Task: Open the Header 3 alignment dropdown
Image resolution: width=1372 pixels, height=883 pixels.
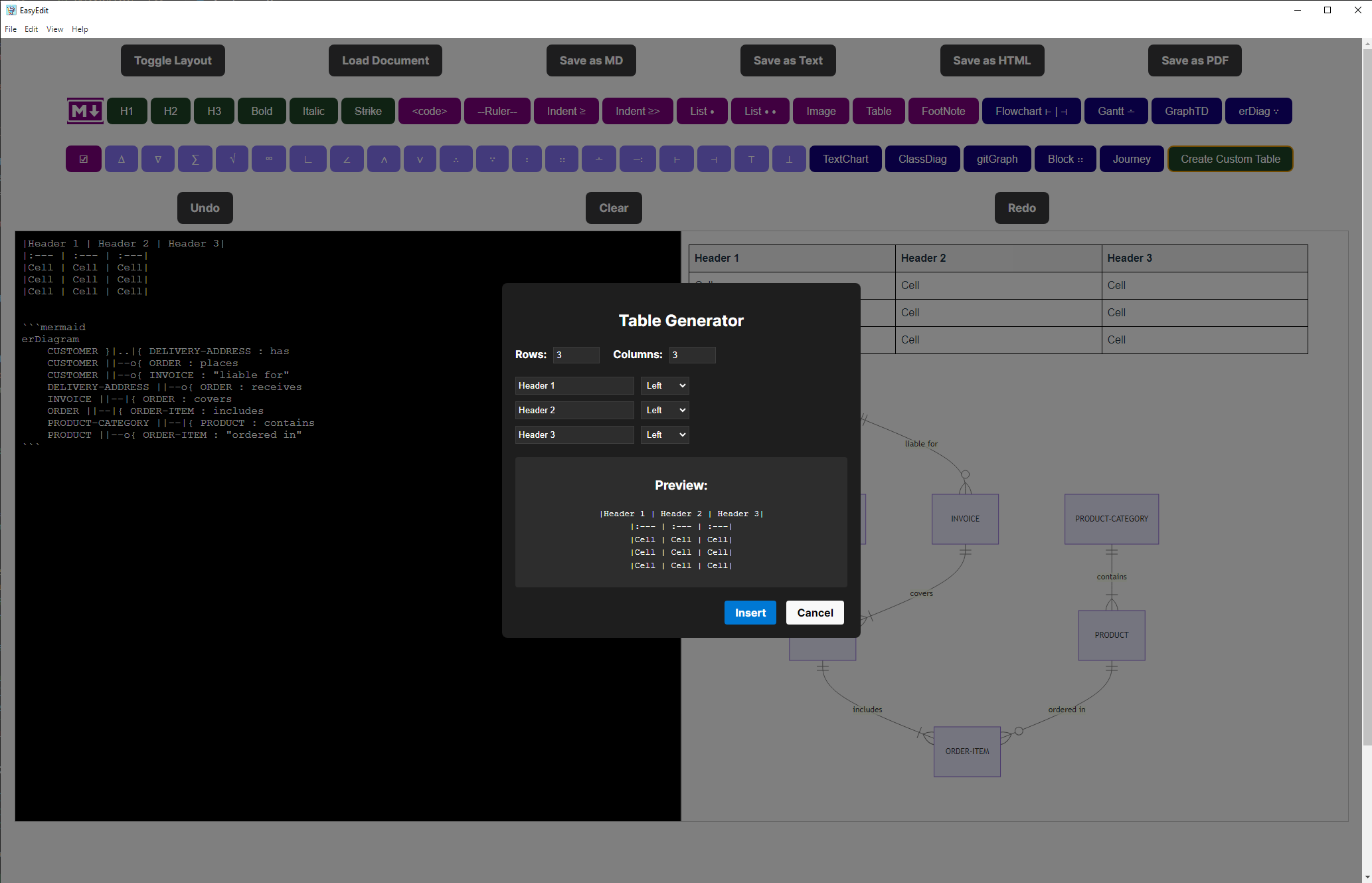Action: [665, 435]
